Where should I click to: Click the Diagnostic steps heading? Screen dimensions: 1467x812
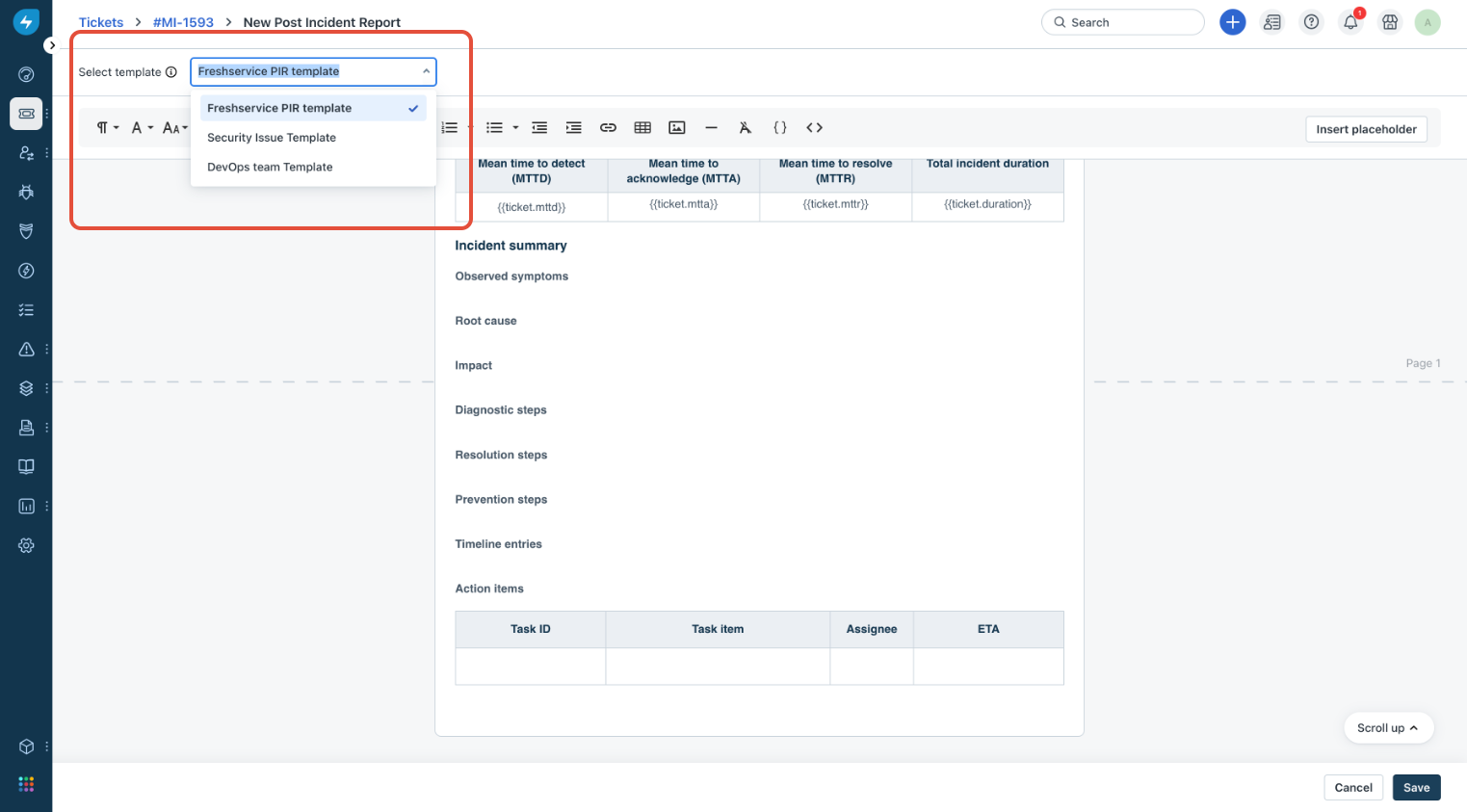[x=501, y=409]
